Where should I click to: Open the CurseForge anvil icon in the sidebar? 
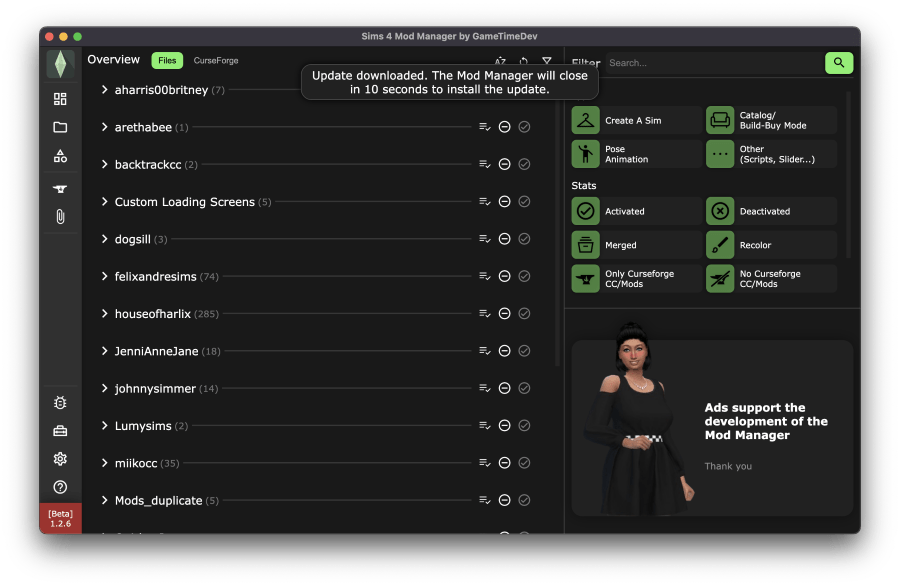coord(60,189)
